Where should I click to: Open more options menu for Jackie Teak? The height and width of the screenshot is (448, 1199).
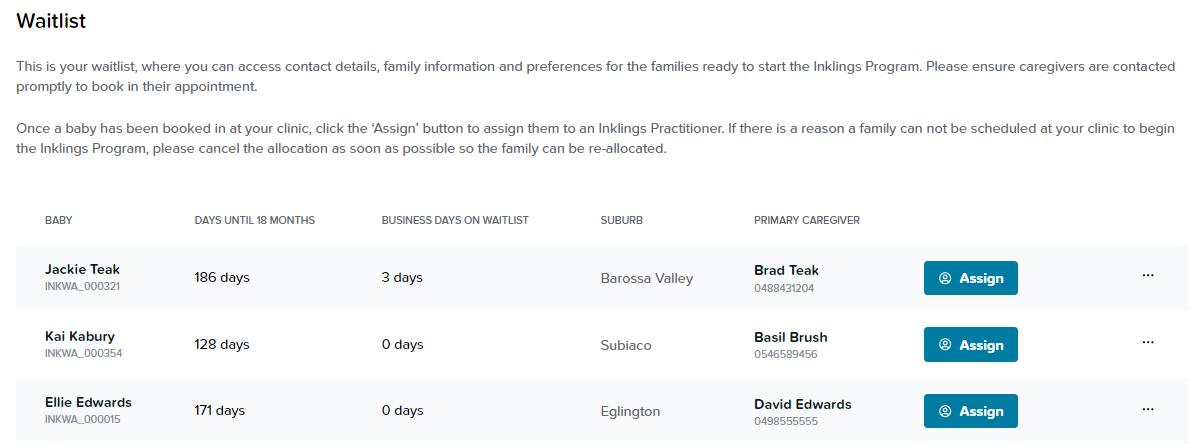tap(1147, 276)
